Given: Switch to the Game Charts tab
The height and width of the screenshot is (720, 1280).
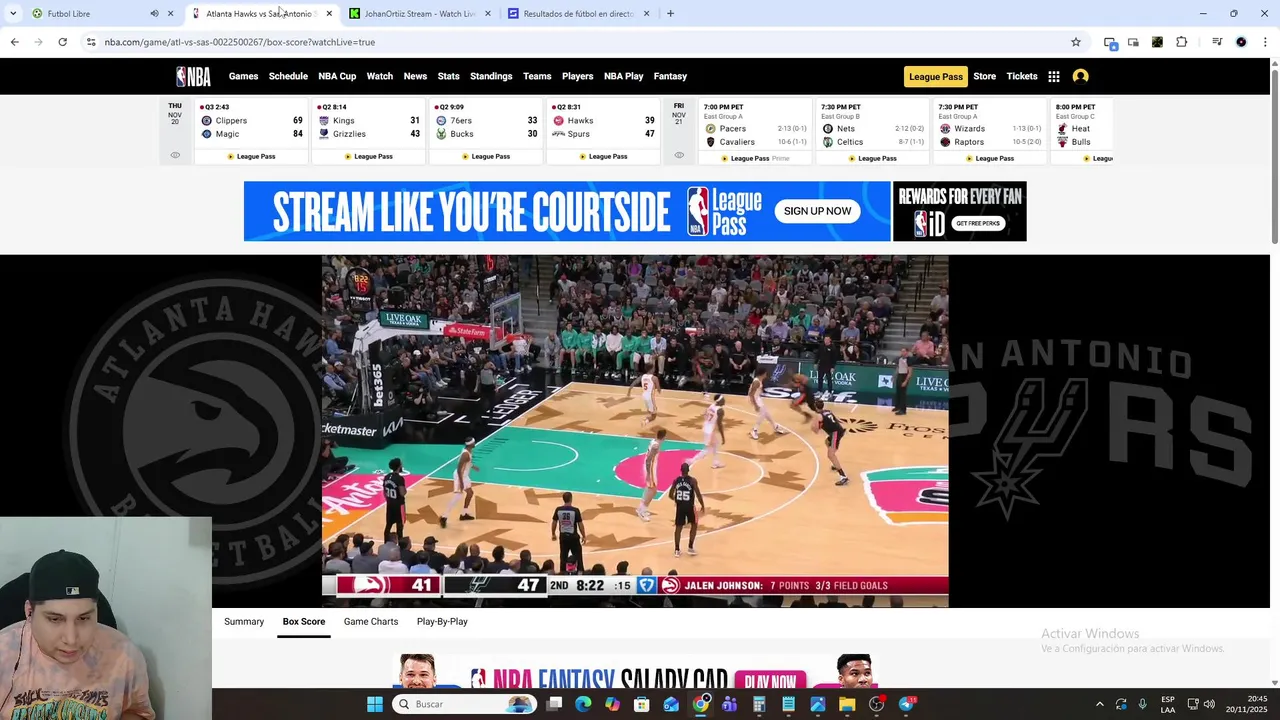Looking at the screenshot, I should coord(371,621).
